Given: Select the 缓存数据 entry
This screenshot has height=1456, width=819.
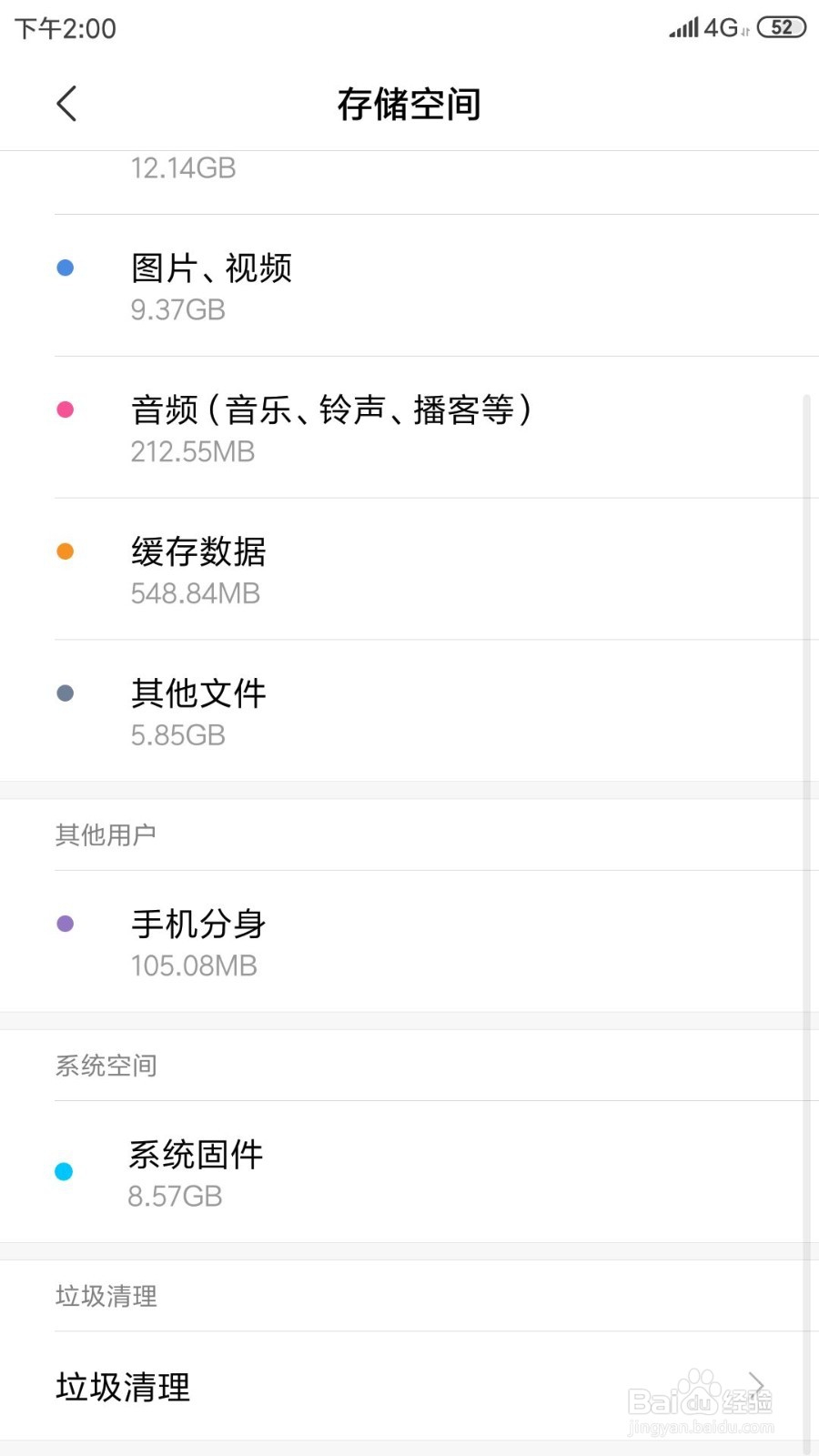Looking at the screenshot, I should coord(409,570).
